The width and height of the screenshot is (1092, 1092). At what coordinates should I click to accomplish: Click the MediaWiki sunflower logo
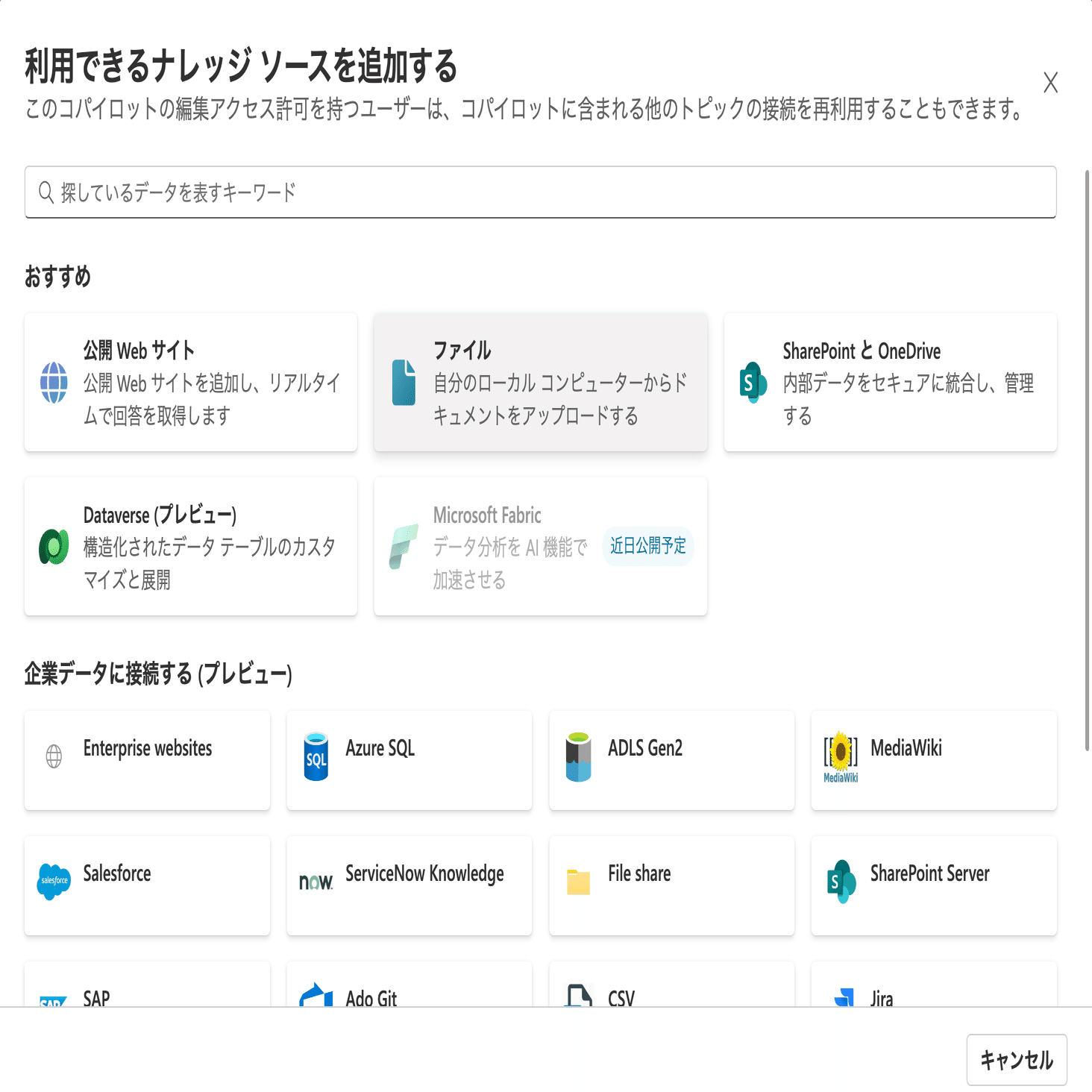(x=841, y=756)
